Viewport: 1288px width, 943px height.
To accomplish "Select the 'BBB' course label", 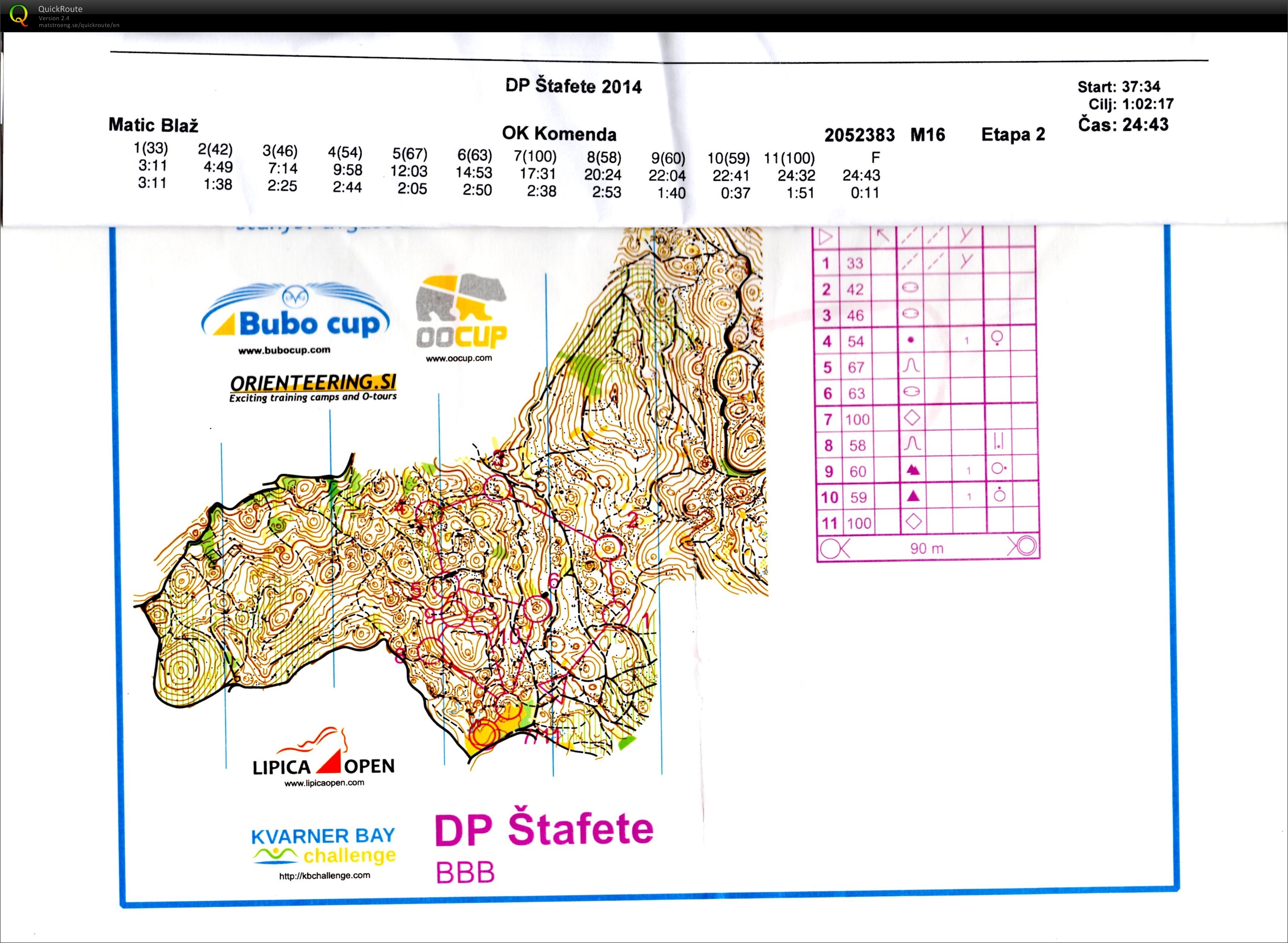I will tap(465, 873).
